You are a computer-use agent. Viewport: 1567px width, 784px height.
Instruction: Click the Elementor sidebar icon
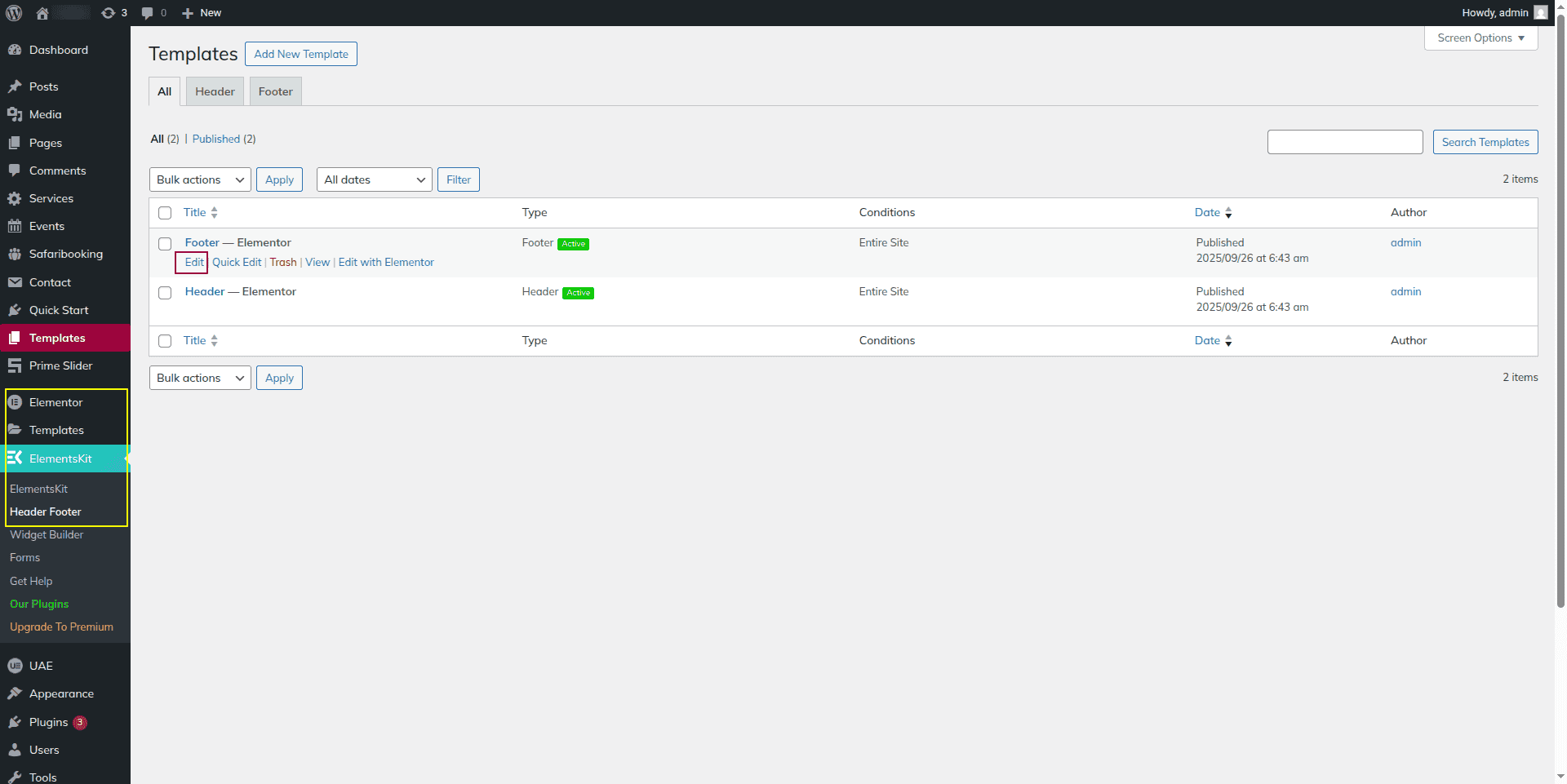point(15,402)
